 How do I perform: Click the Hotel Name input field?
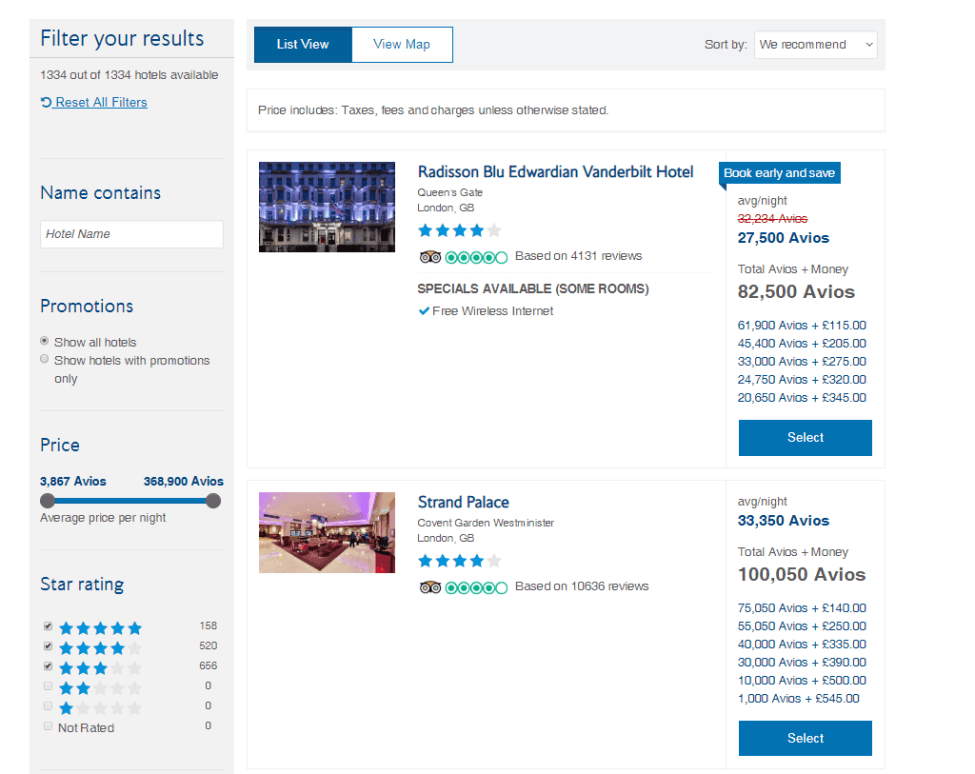click(x=132, y=234)
